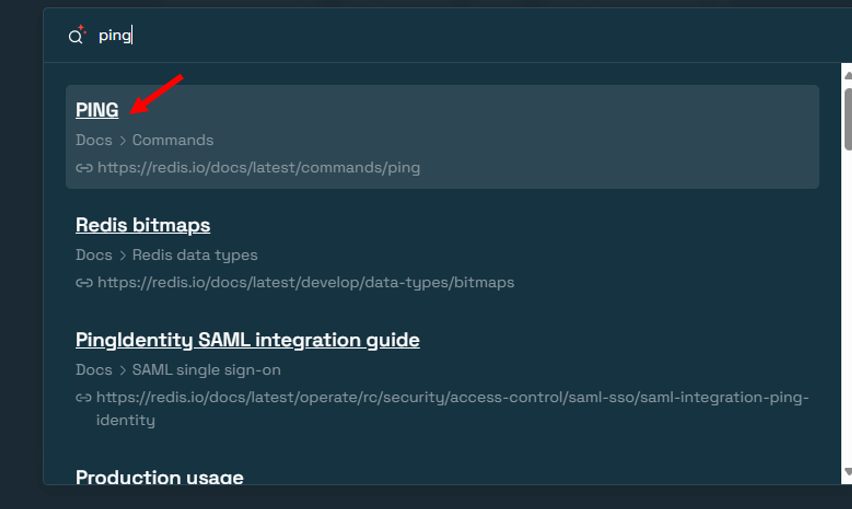This screenshot has height=509, width=852.
Task: Click the link icon beside commands/ping URL
Action: 84,168
